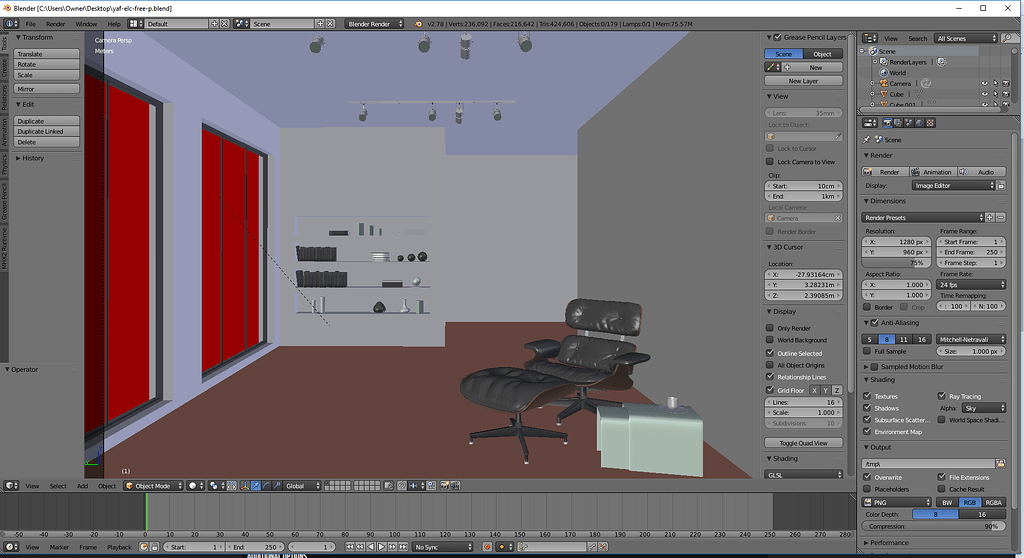This screenshot has height=558, width=1024.
Task: Open the Image Editor display dropdown
Action: (x=953, y=186)
